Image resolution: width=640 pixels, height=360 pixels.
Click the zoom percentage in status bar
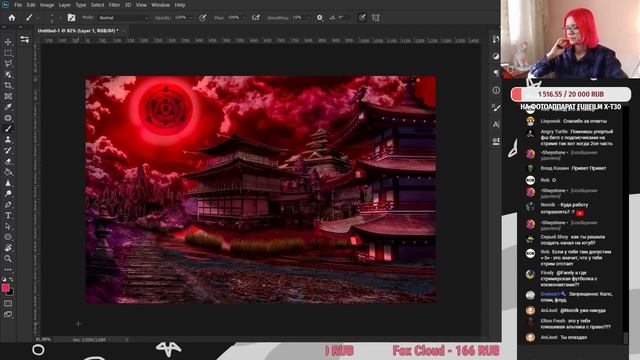[x=43, y=340]
